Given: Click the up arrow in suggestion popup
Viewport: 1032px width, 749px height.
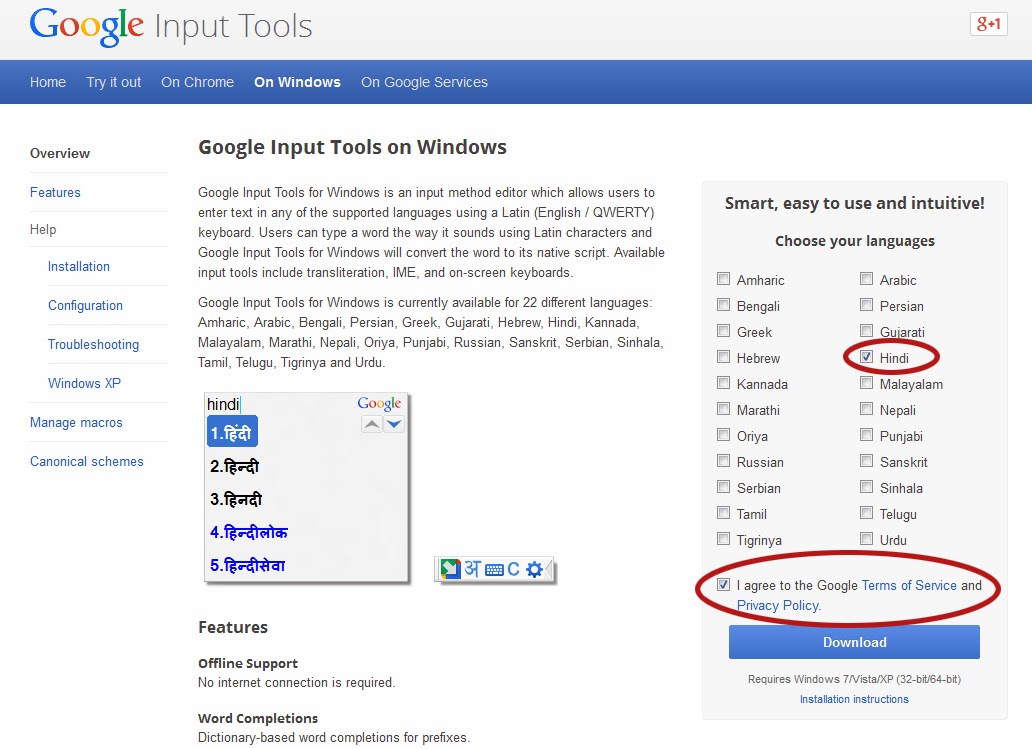Looking at the screenshot, I should click(372, 424).
